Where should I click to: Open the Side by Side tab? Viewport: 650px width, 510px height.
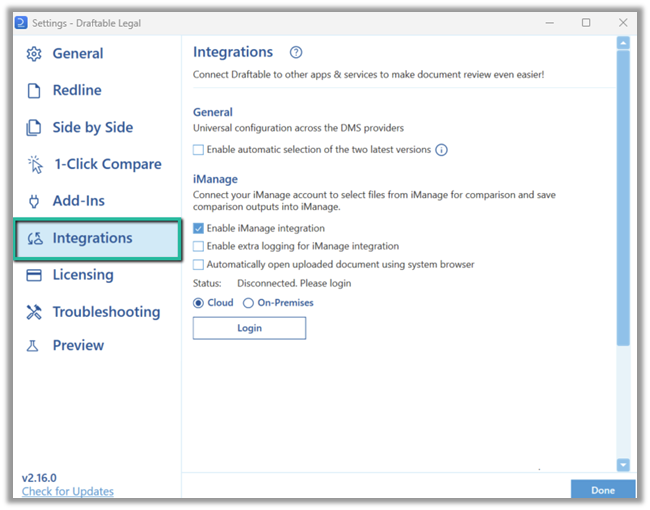coord(93,127)
